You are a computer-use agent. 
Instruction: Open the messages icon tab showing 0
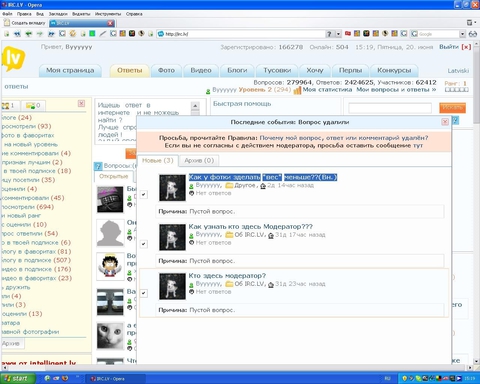(x=33, y=105)
